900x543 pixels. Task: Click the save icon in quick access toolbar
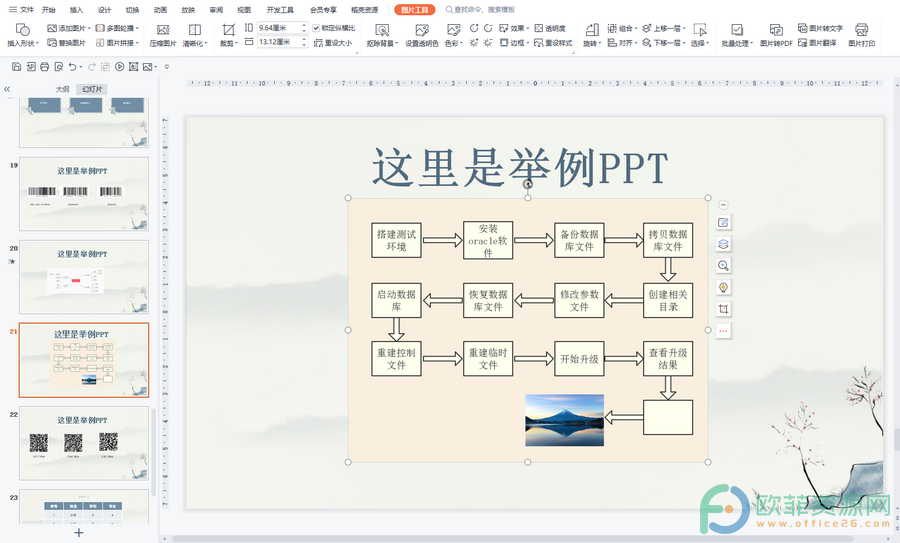pyautogui.click(x=16, y=67)
